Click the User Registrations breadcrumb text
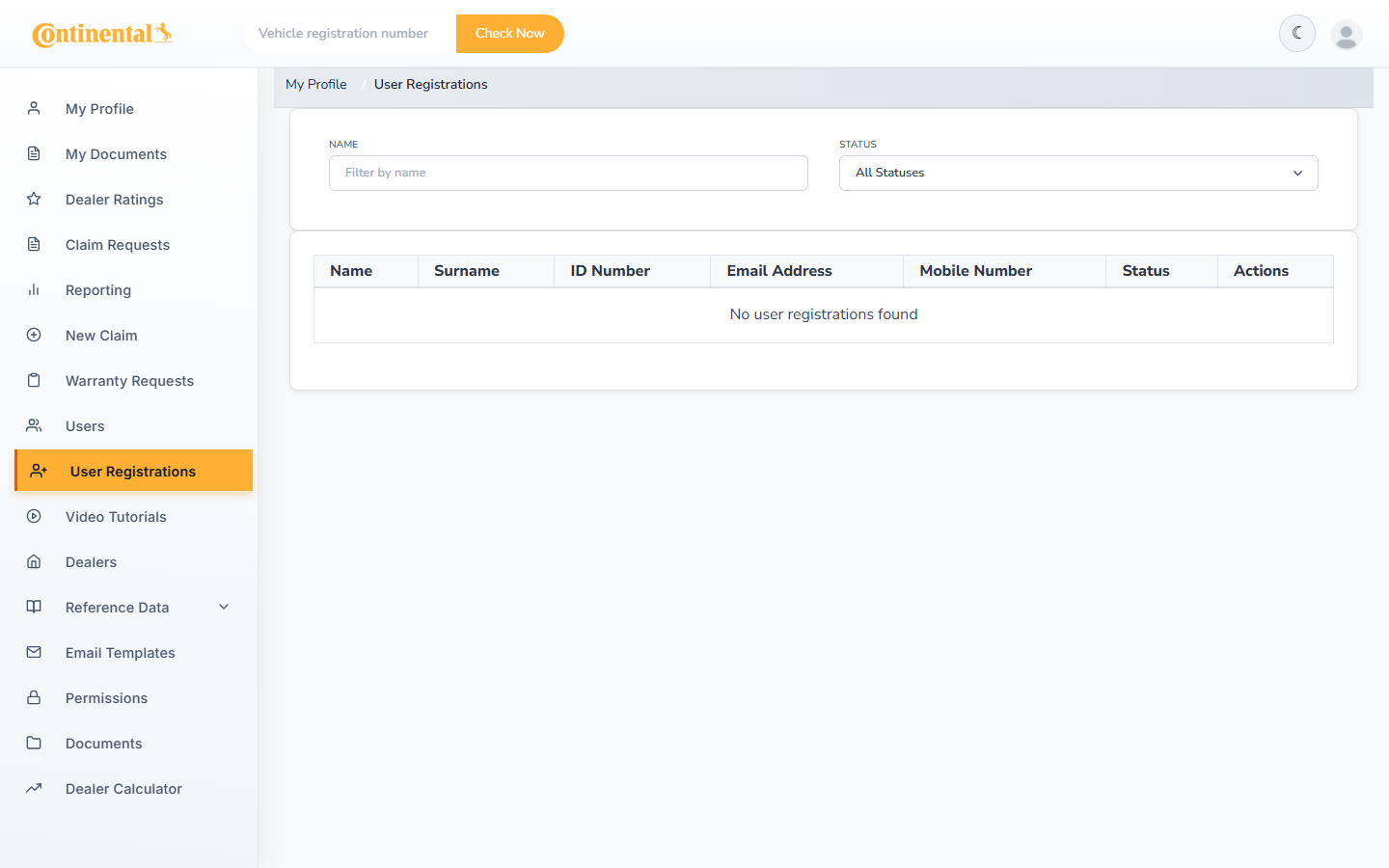 click(x=431, y=84)
